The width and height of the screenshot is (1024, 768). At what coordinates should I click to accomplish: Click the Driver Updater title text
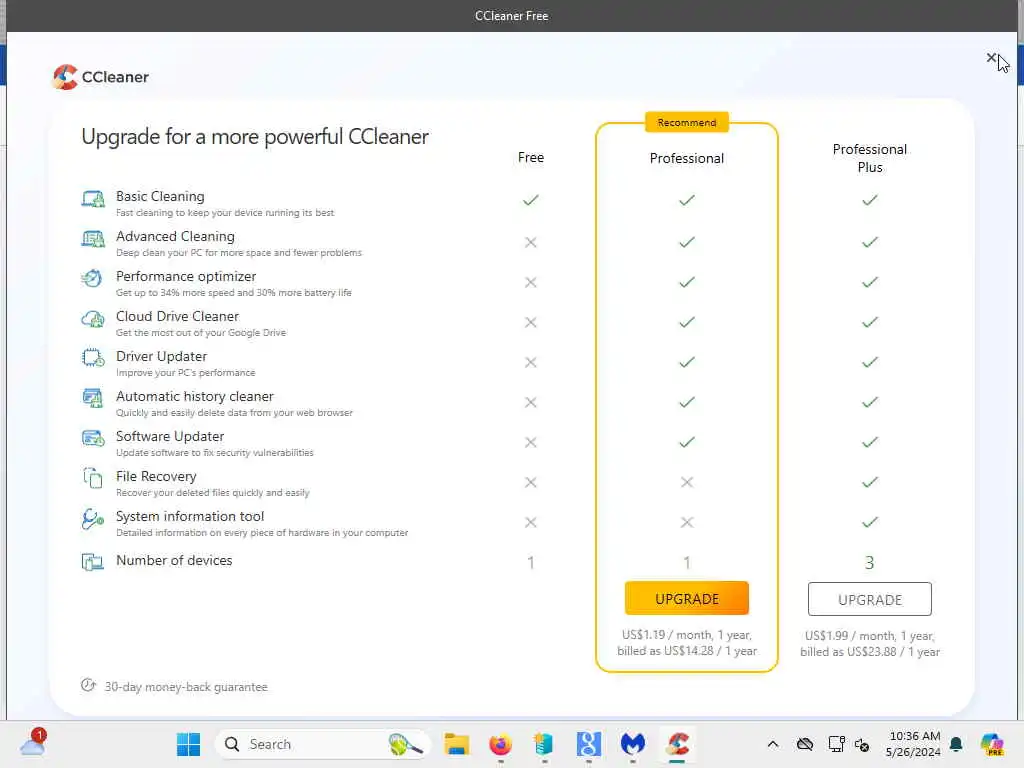(x=161, y=356)
